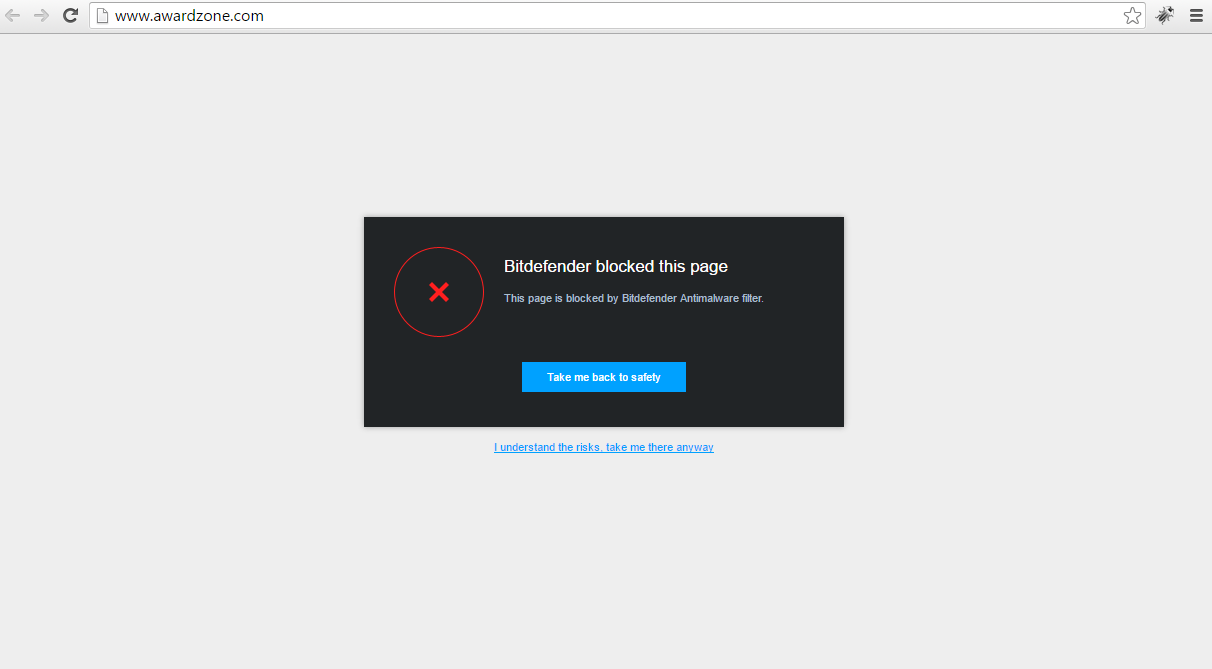The image size is (1212, 669).
Task: Open I understand the risks link
Action: point(604,447)
